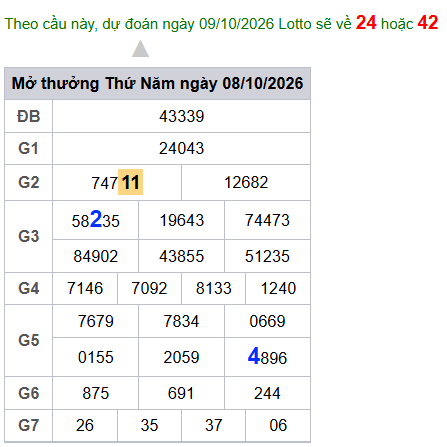Select G7 number 35
Screen dimensions: 447x447
point(149,425)
